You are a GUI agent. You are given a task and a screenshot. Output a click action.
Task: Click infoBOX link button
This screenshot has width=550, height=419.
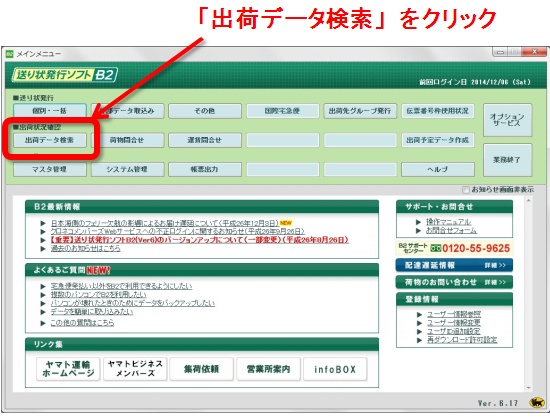335,369
